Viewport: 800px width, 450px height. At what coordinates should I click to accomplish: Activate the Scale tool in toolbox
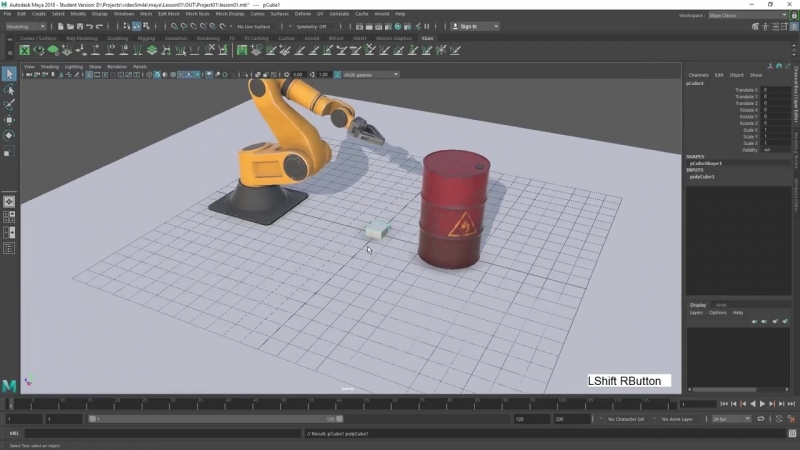coord(9,151)
